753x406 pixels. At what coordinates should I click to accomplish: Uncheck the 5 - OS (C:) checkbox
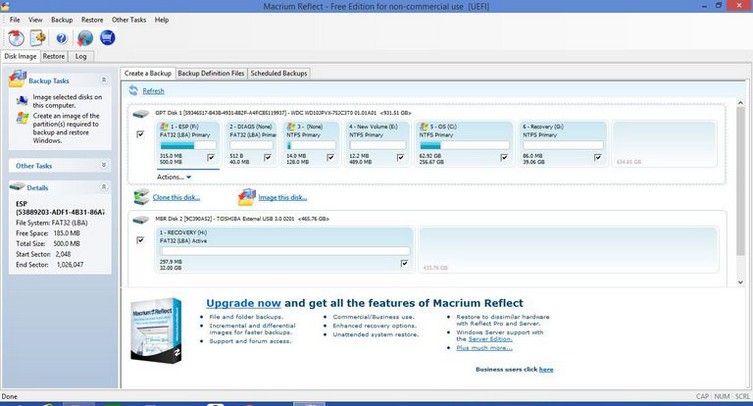[504, 157]
